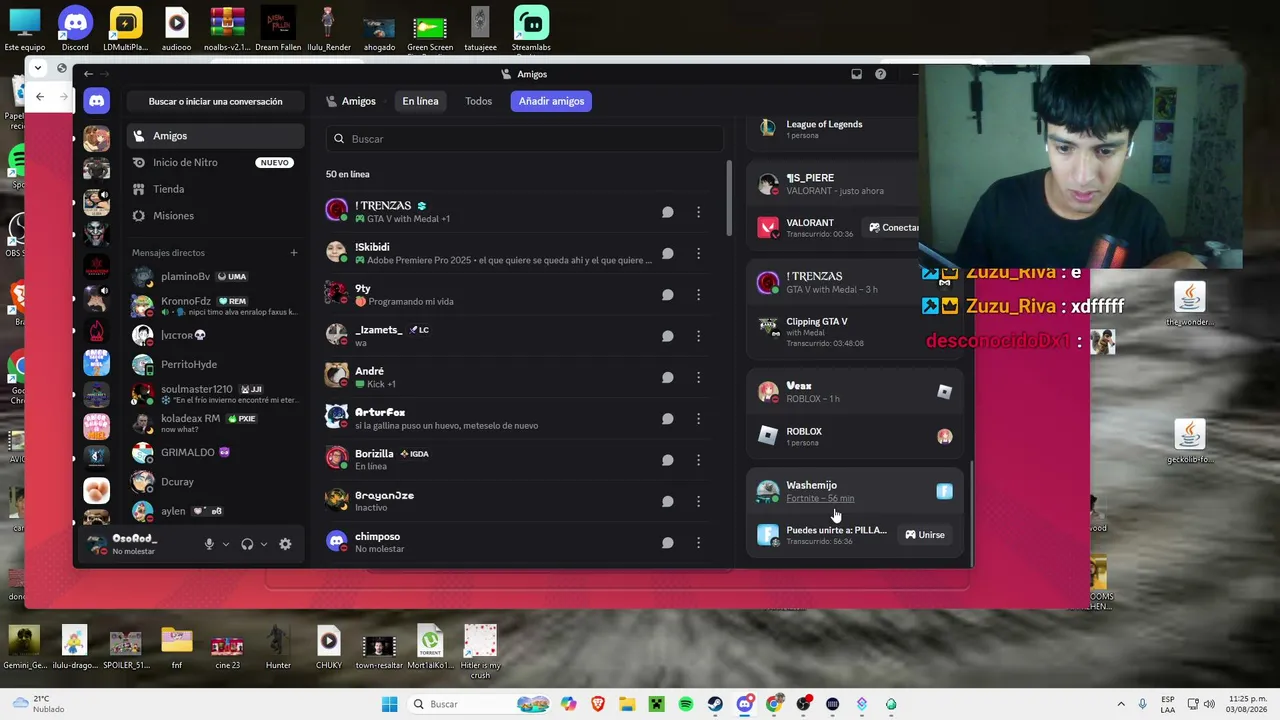1280x720 pixels.
Task: Open Minecraft launcher from the taskbar
Action: click(x=656, y=704)
